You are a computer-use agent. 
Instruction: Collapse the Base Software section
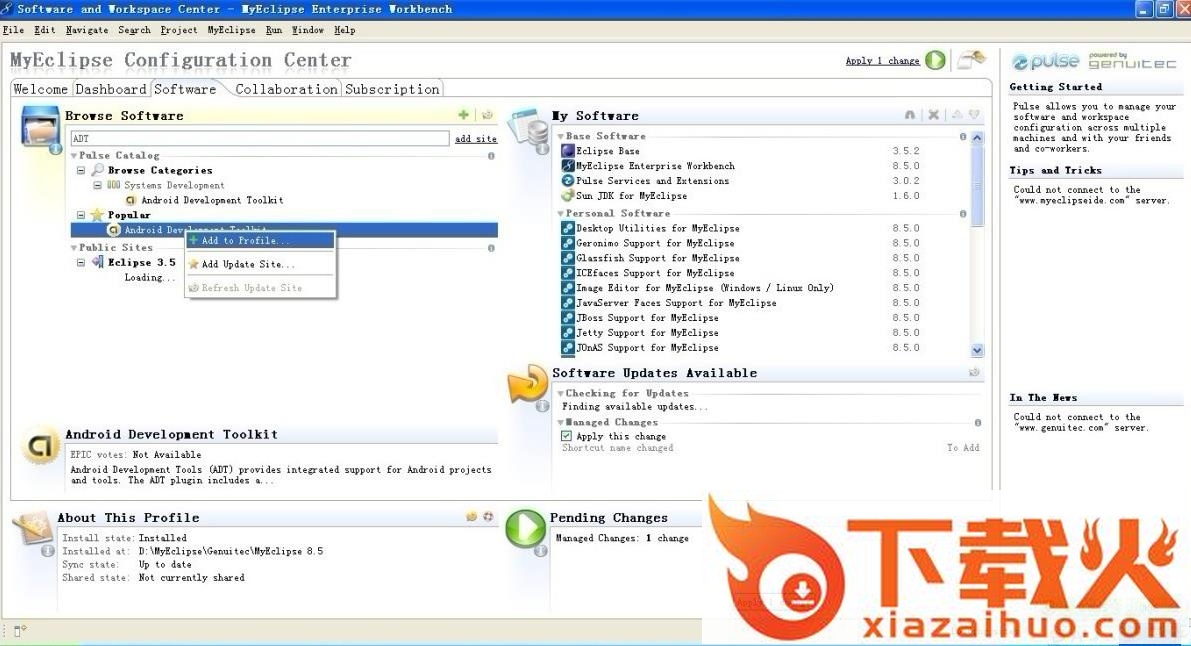561,136
